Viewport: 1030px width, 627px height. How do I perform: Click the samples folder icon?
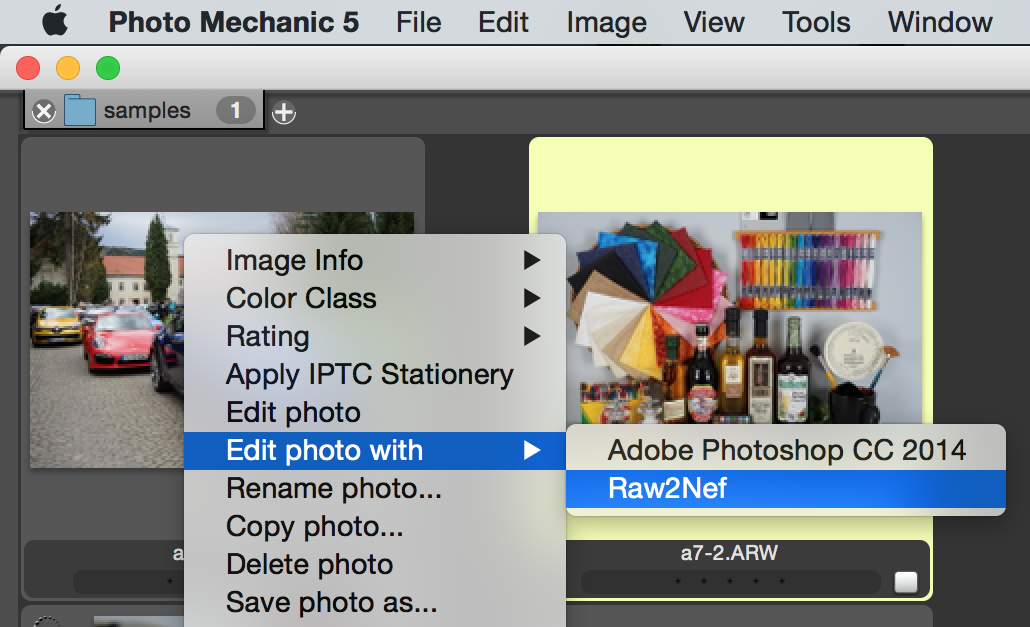point(79,110)
